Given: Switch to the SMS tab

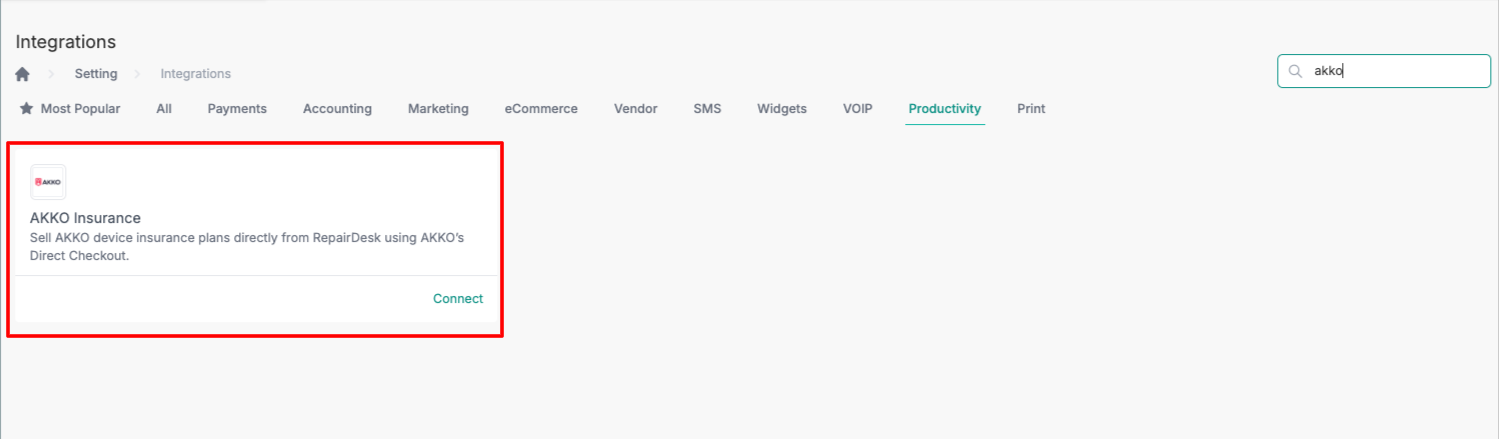Looking at the screenshot, I should [707, 109].
